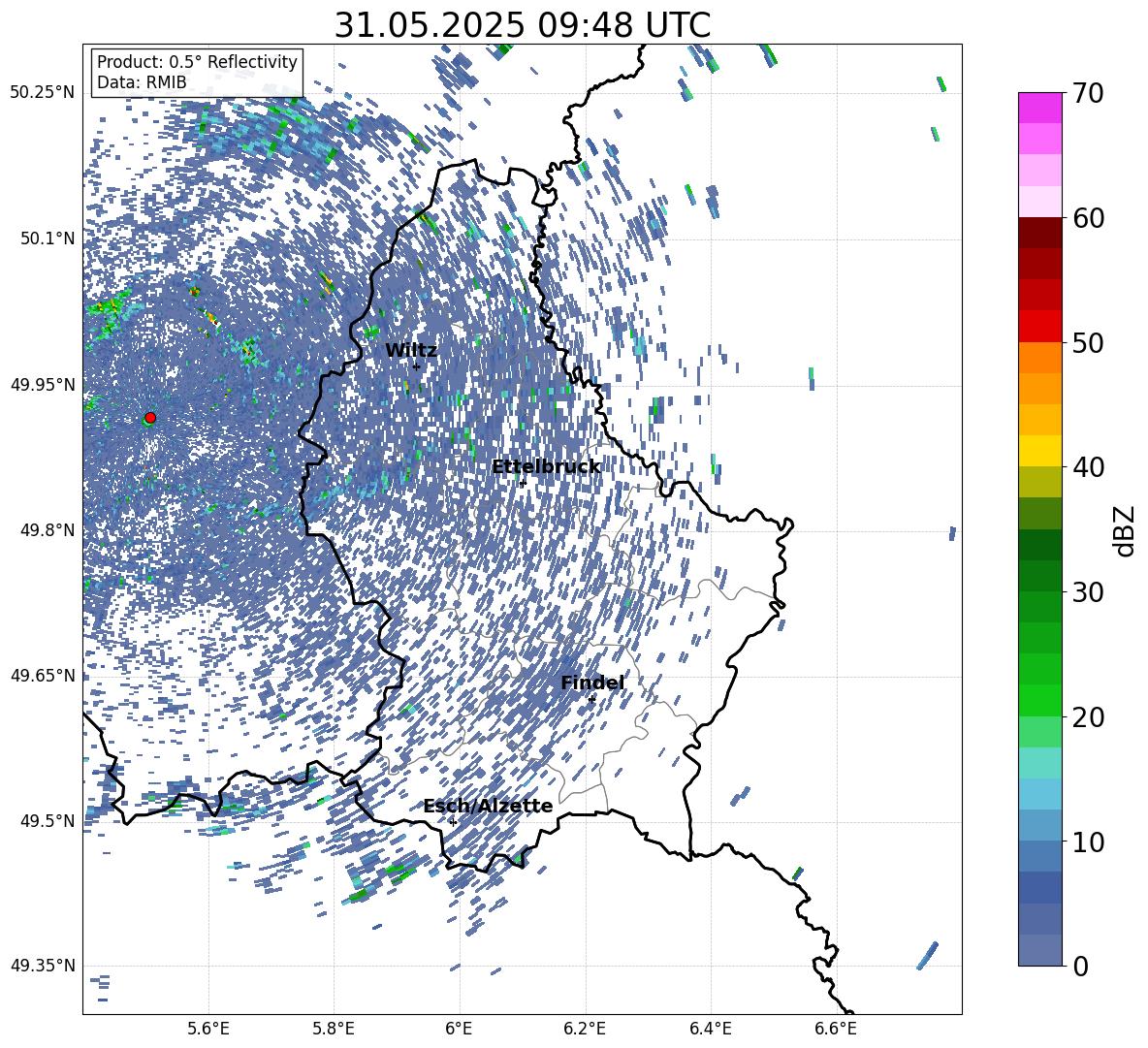The height and width of the screenshot is (1048, 1148).
Task: Click the 6.2°E longitude label
Action: 585,1029
